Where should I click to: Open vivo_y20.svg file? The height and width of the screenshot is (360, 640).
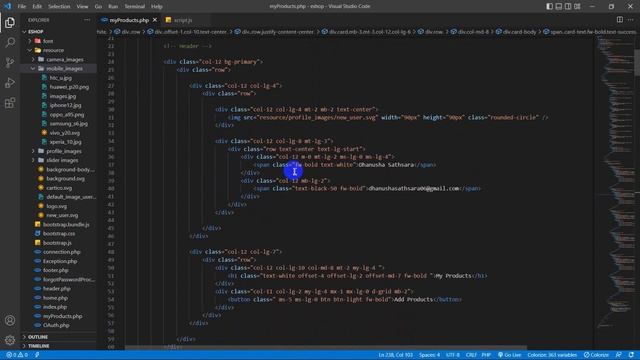click(64, 133)
